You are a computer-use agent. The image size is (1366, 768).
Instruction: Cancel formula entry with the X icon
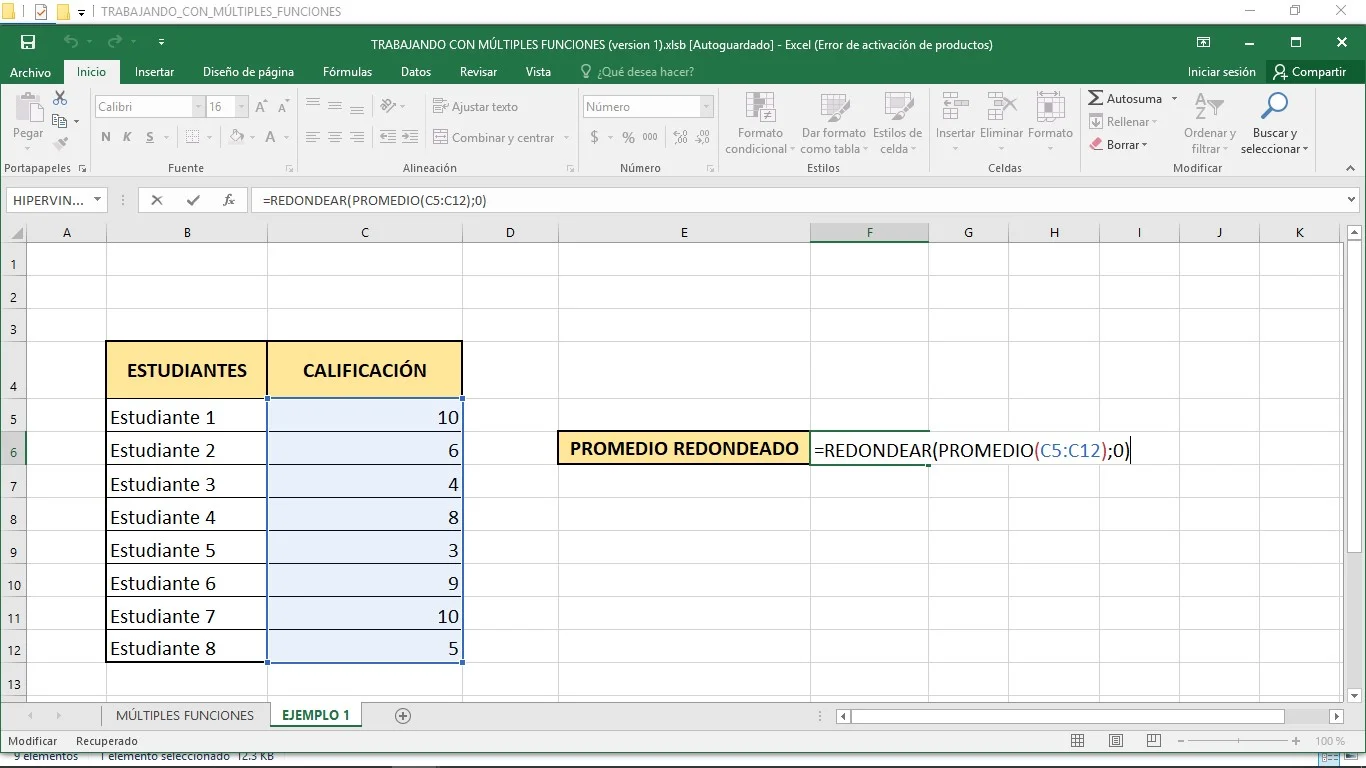click(157, 200)
